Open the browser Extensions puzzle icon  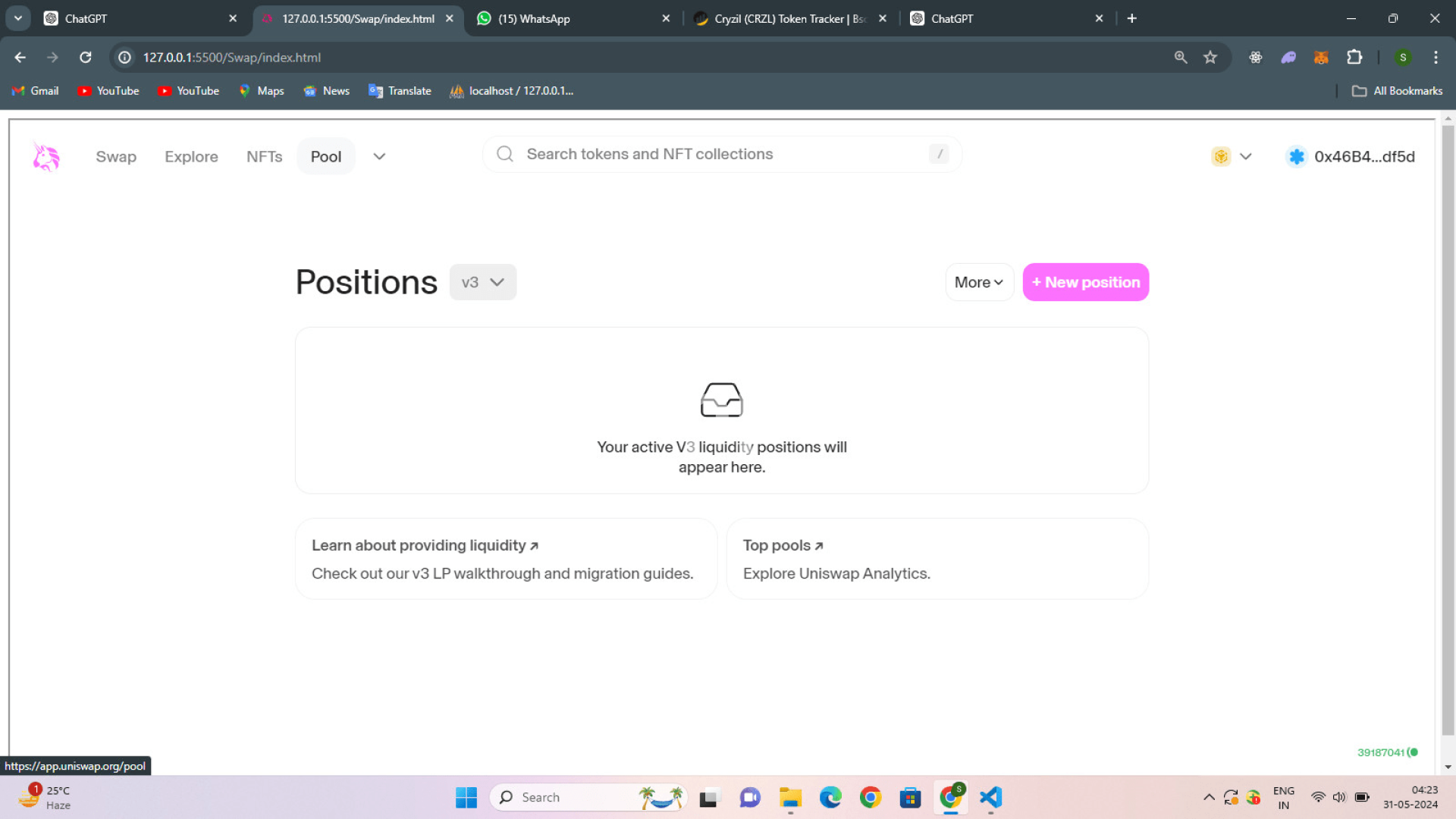(x=1354, y=58)
